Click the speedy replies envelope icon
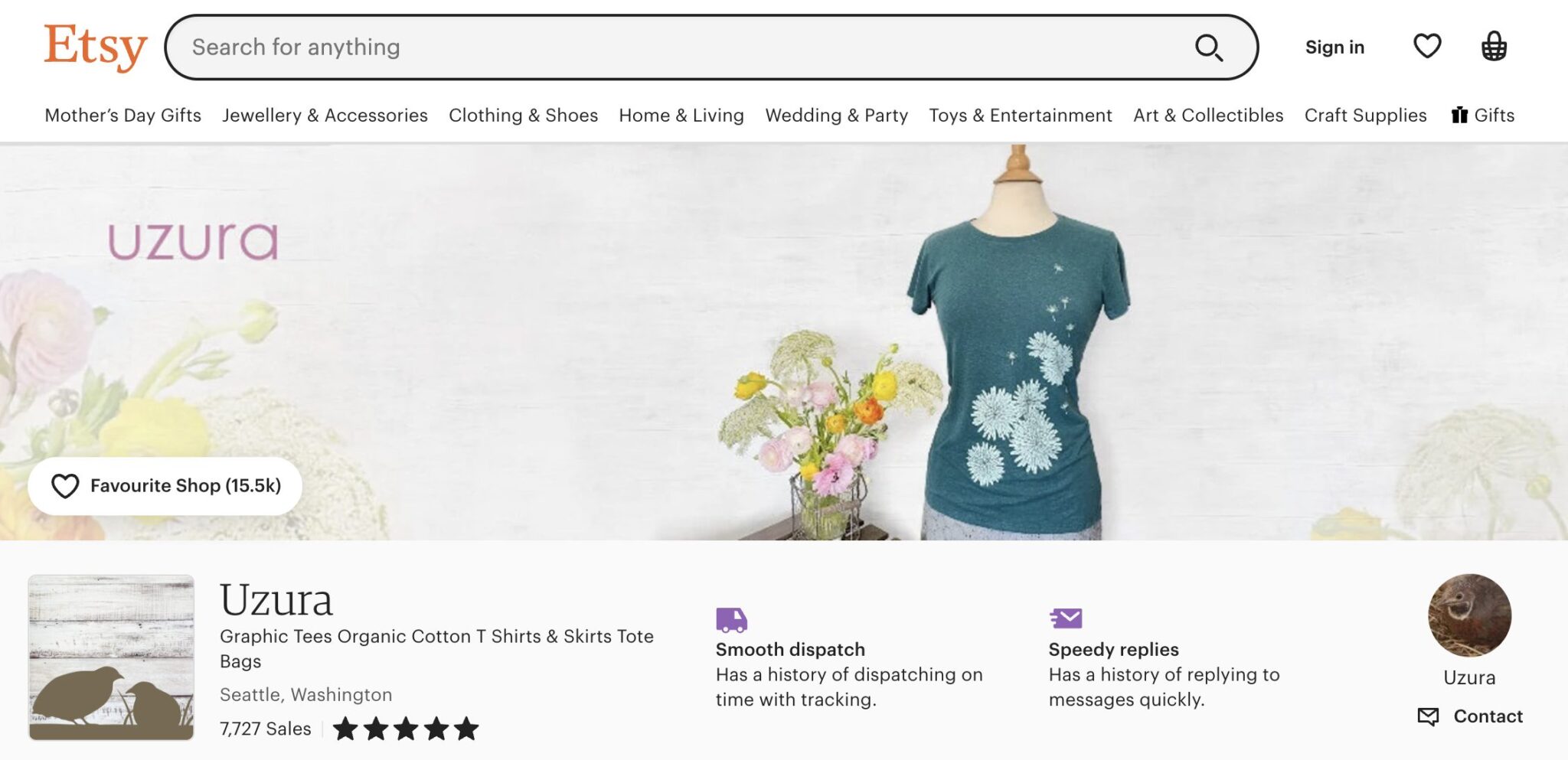Image resolution: width=1568 pixels, height=760 pixels. (1066, 617)
